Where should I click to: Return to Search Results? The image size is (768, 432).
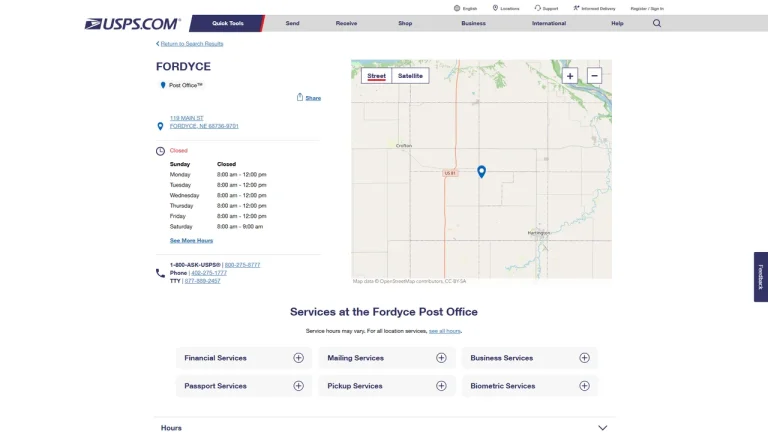[x=190, y=44]
